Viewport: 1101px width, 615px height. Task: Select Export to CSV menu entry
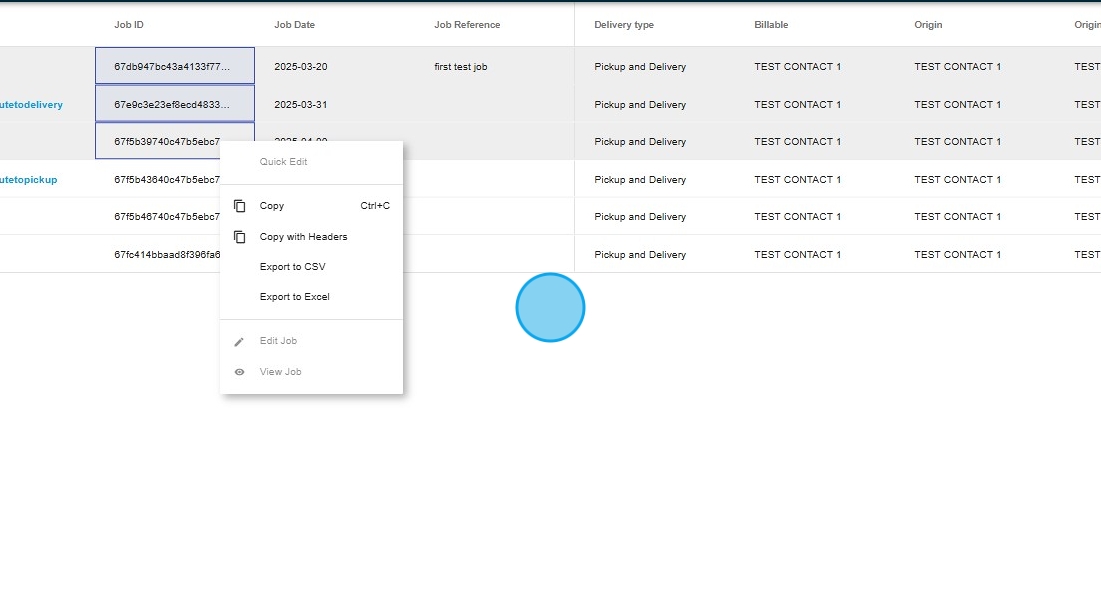[x=292, y=267]
